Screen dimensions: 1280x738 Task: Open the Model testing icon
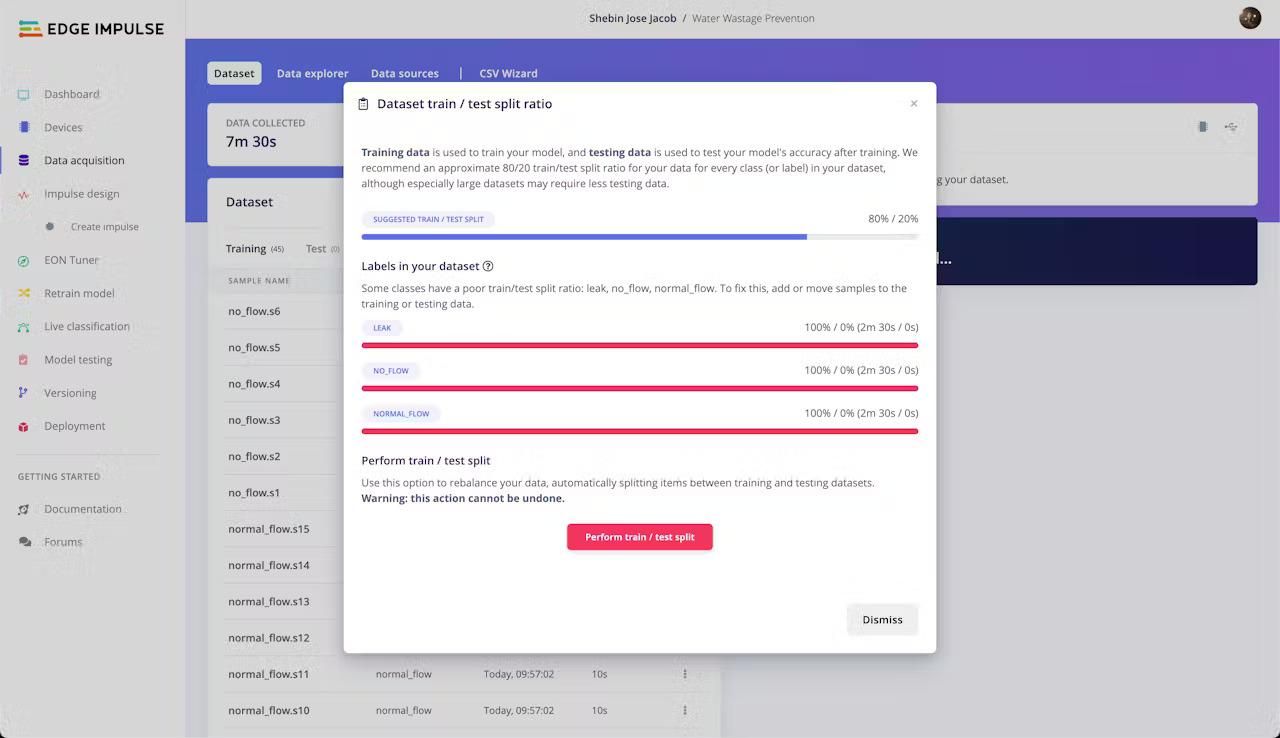[x=24, y=360]
